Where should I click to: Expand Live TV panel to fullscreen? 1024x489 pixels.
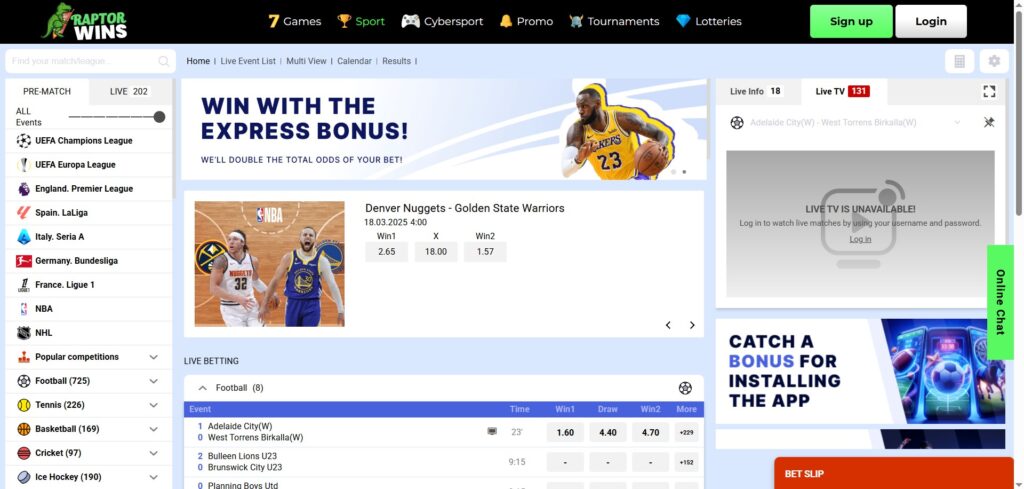tap(989, 91)
